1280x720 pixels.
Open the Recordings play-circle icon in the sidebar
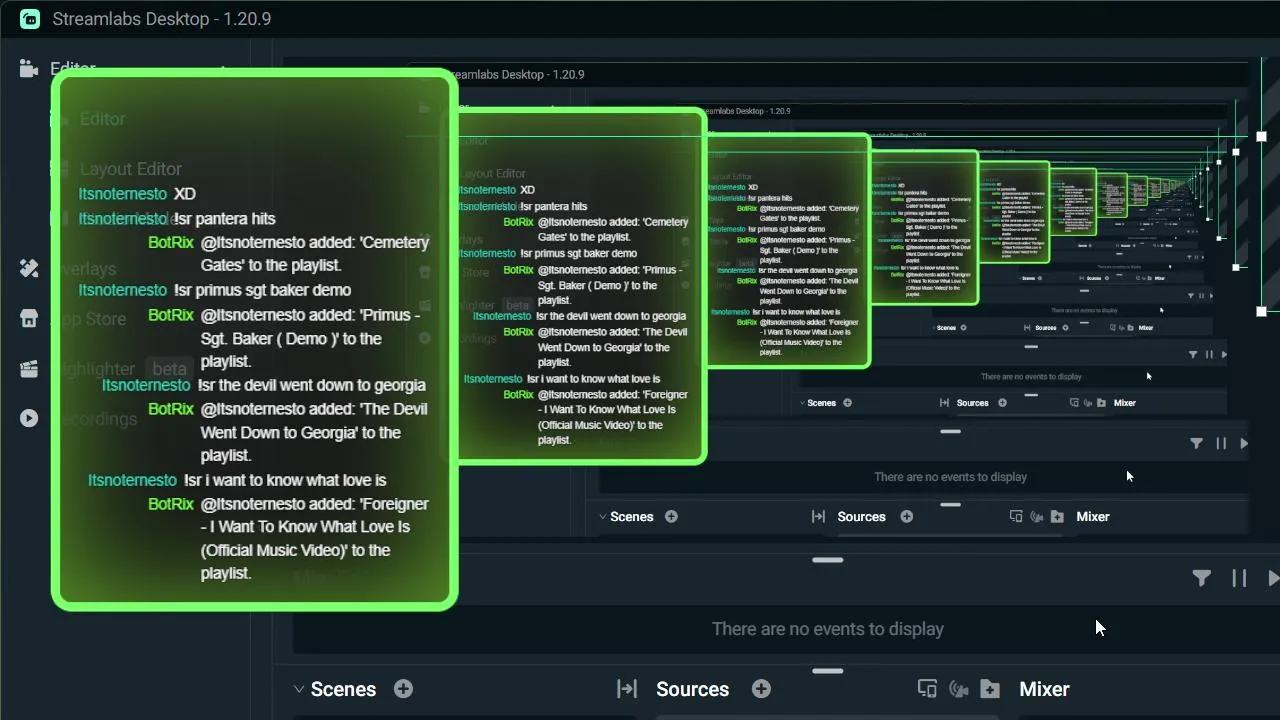coord(29,418)
